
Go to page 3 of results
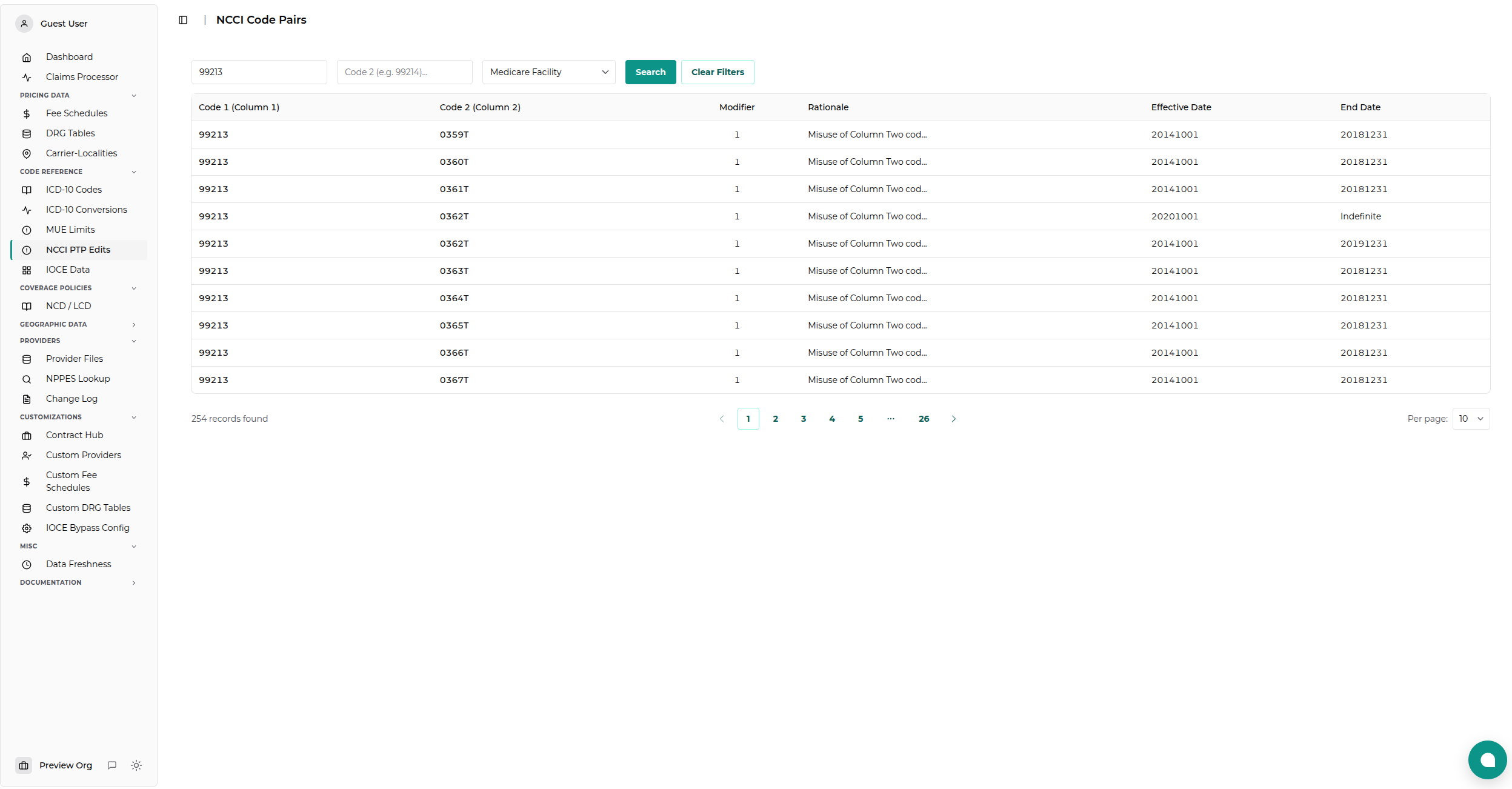(804, 419)
